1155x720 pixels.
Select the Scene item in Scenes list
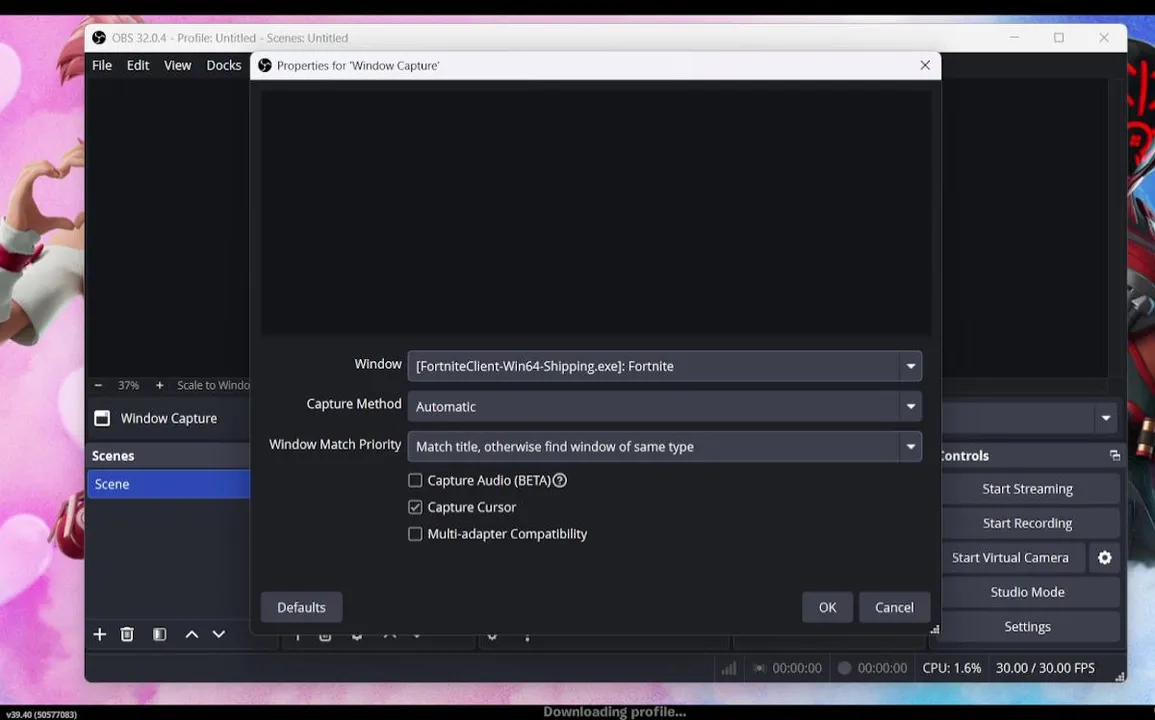coord(169,484)
